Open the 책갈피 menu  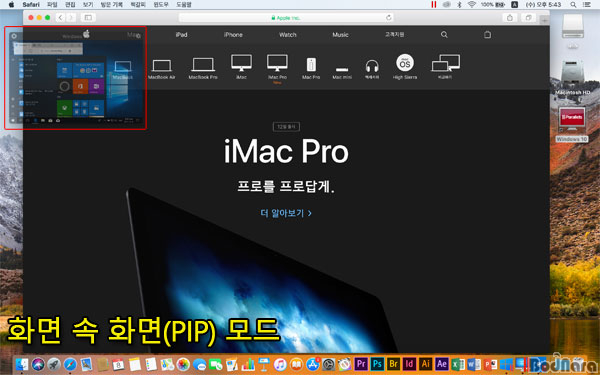coord(138,5)
